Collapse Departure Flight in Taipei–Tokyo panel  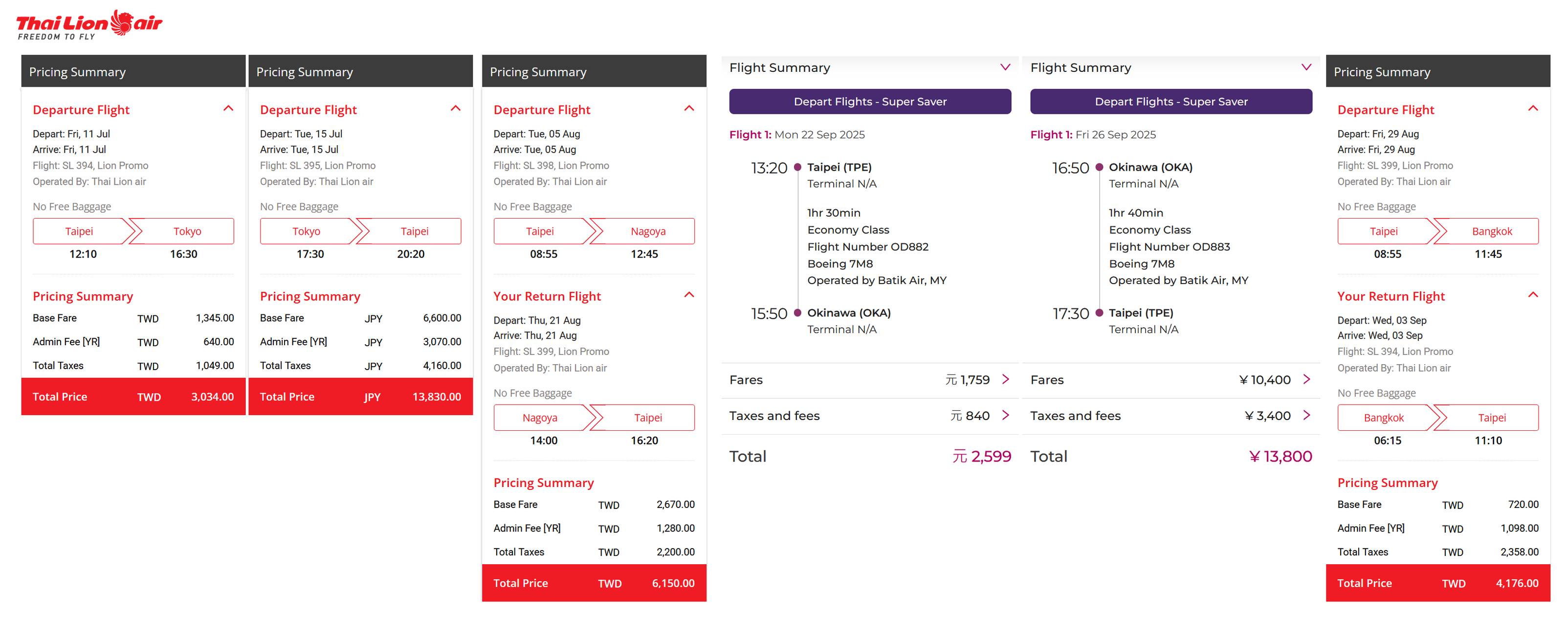228,109
